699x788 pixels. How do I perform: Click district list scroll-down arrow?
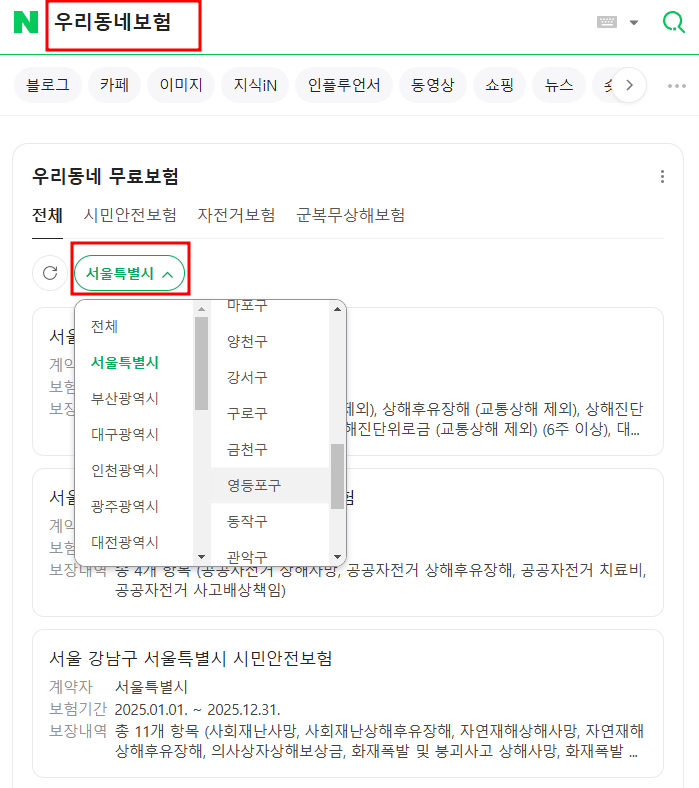[338, 557]
